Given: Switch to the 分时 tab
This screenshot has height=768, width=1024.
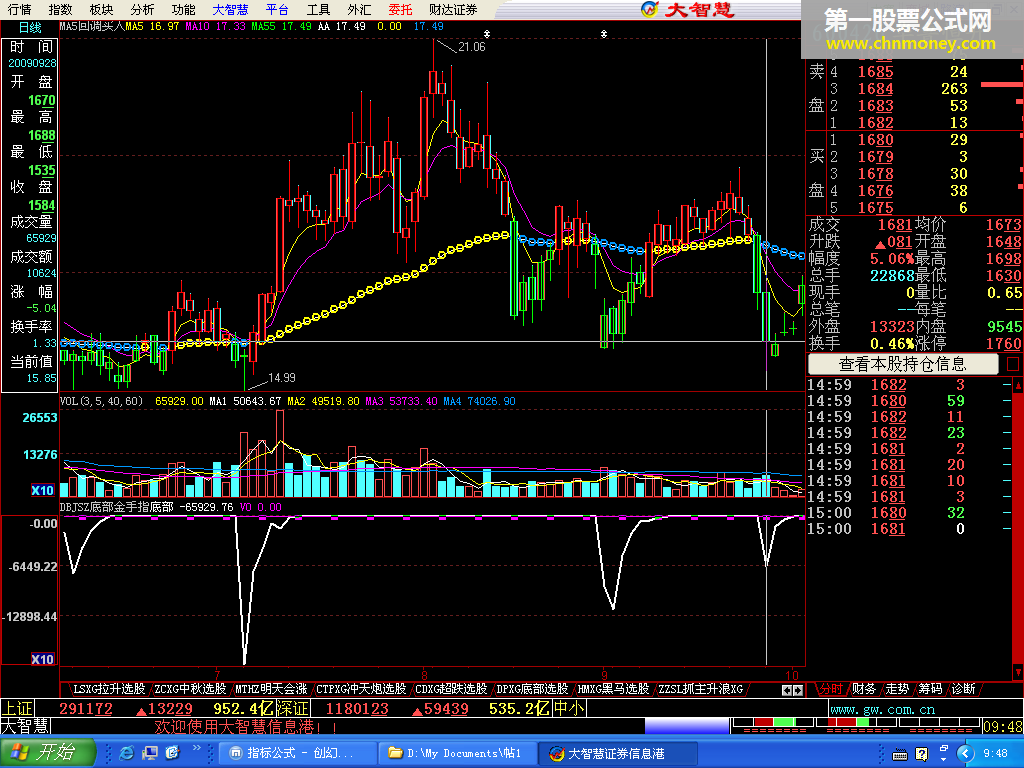Looking at the screenshot, I should (831, 689).
